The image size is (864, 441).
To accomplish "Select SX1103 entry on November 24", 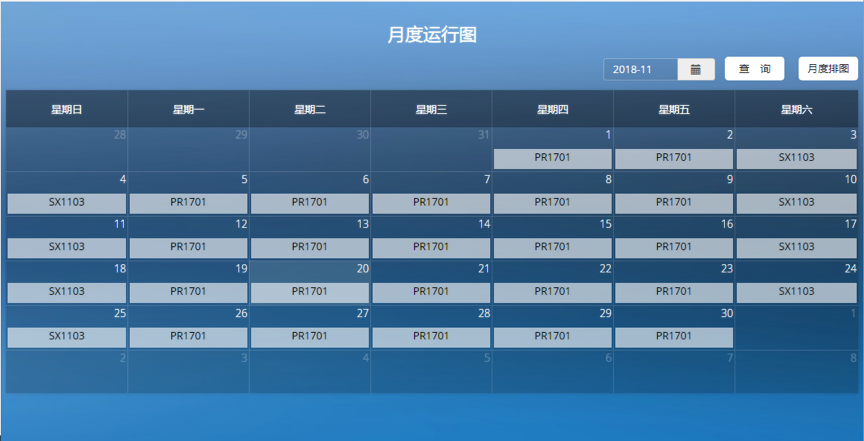I will [797, 293].
